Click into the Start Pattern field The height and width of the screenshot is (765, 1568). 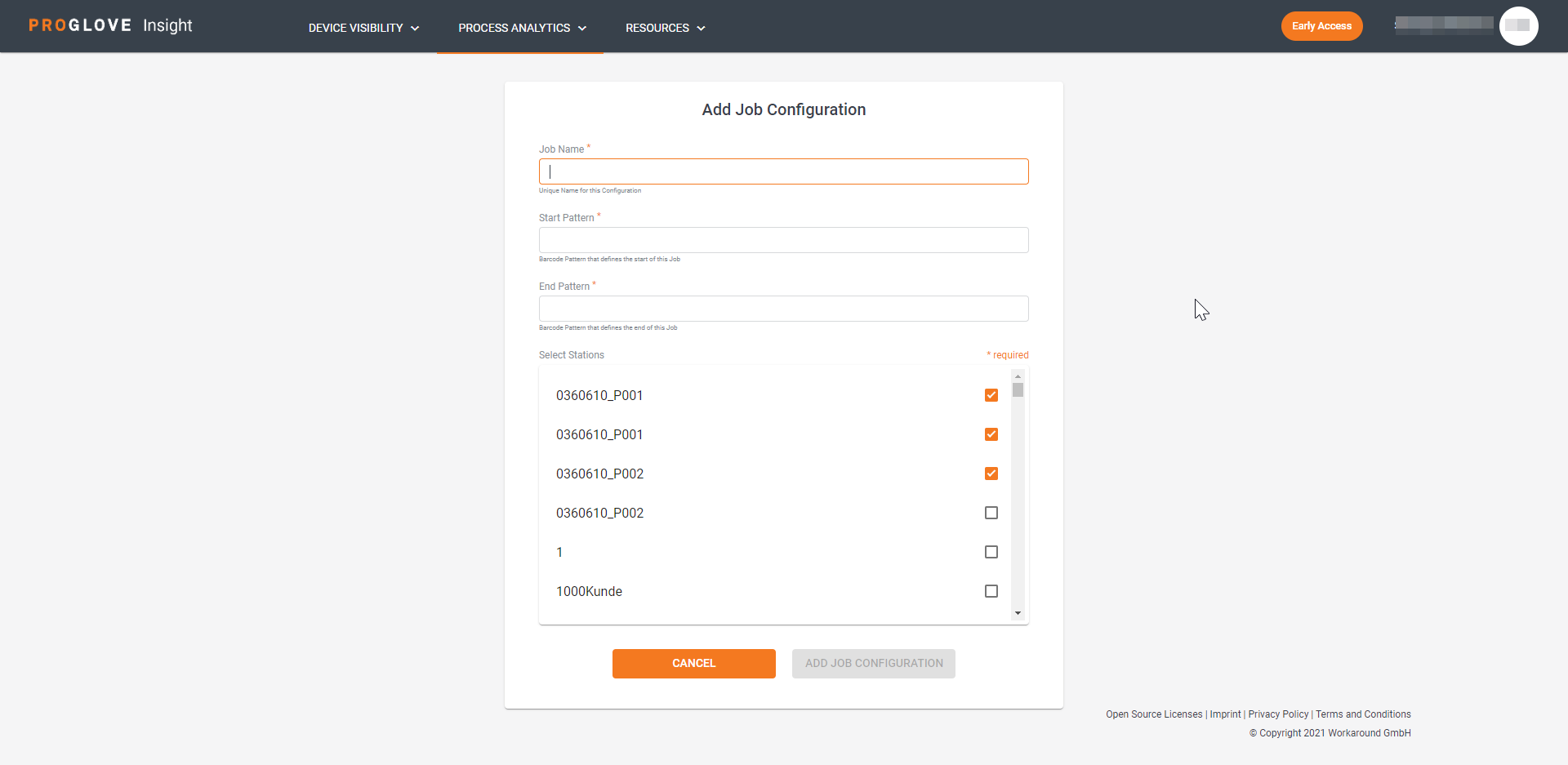783,240
